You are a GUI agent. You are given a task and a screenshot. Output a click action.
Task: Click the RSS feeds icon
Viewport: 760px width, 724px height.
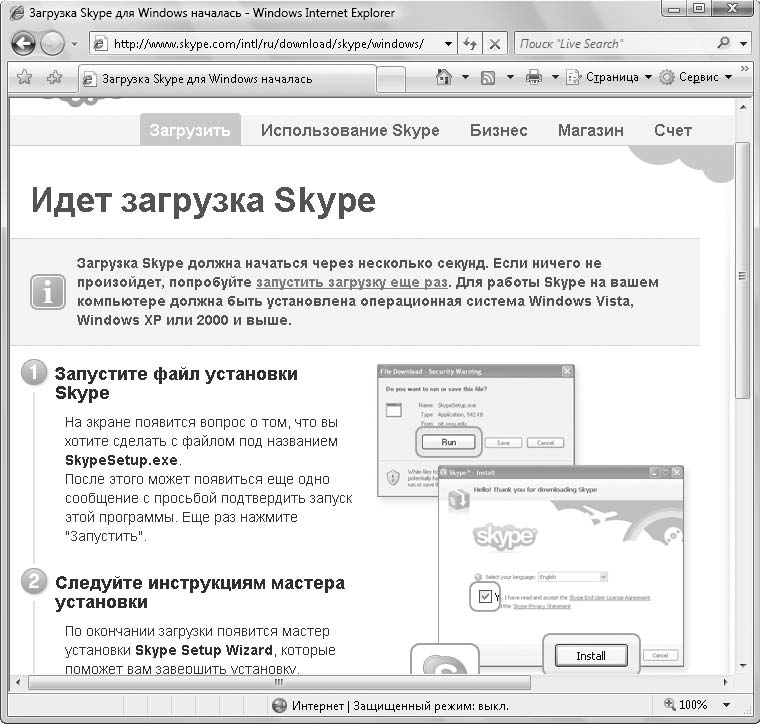488,78
